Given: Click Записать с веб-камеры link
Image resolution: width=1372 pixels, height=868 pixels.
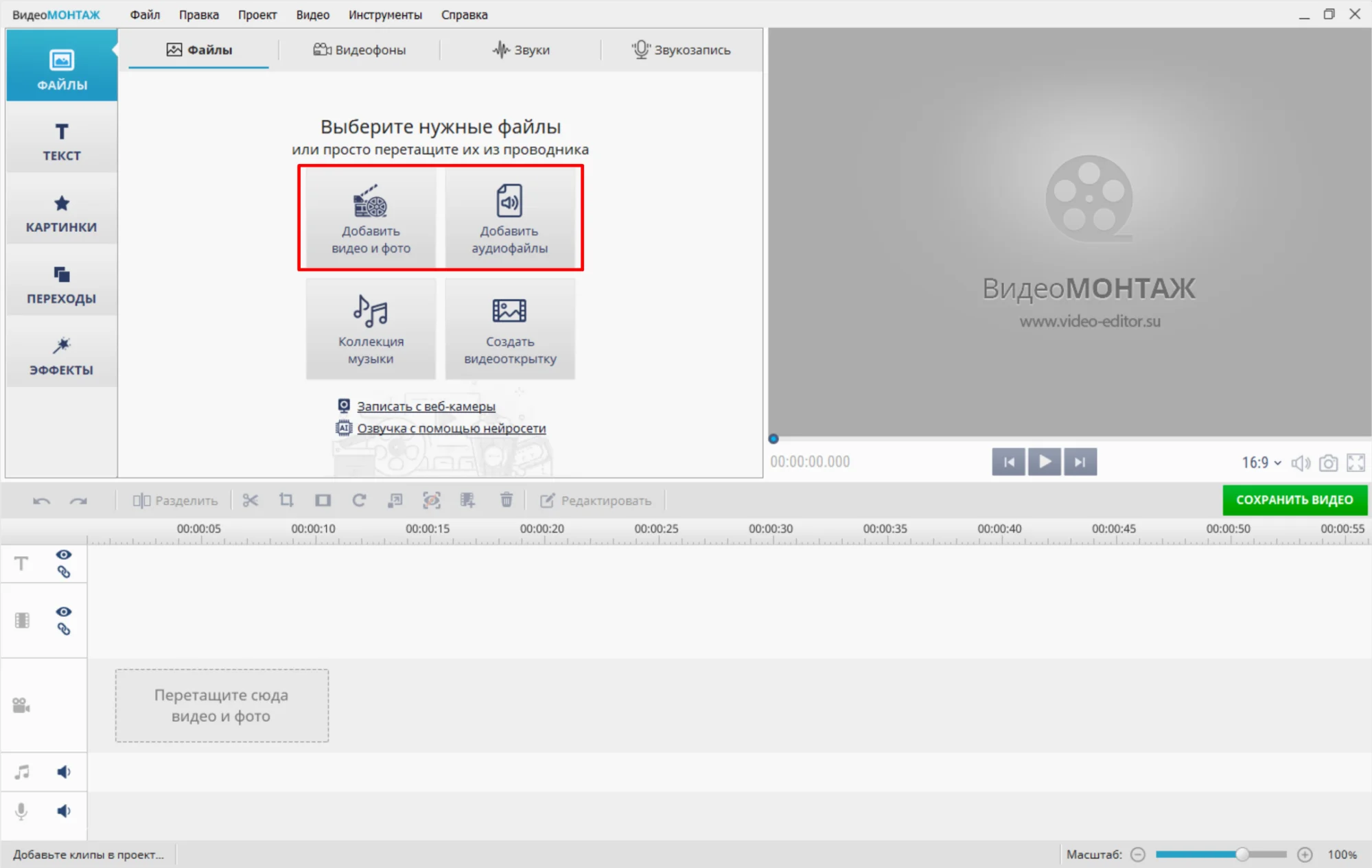Looking at the screenshot, I should [x=426, y=406].
